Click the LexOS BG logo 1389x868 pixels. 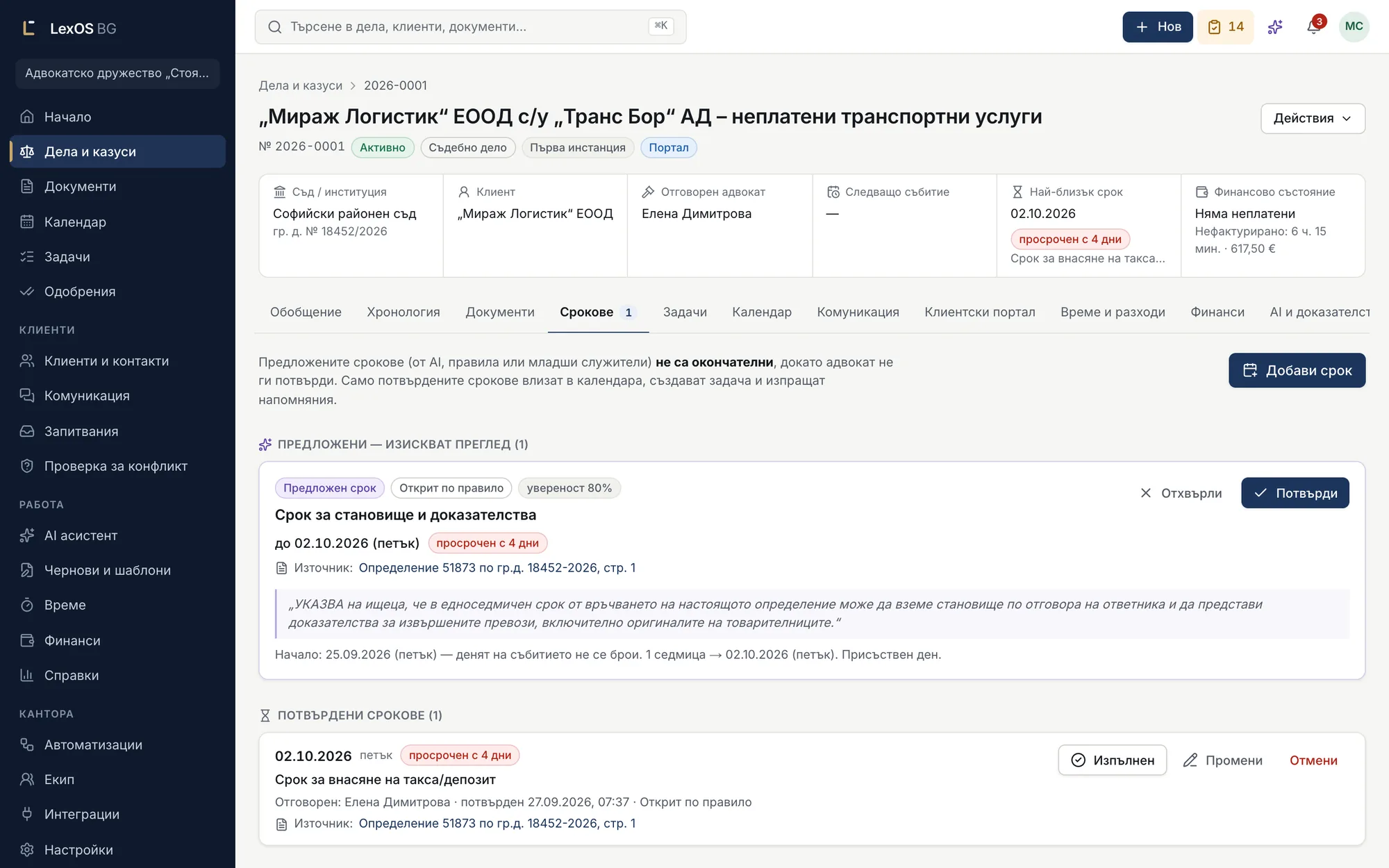coord(69,28)
